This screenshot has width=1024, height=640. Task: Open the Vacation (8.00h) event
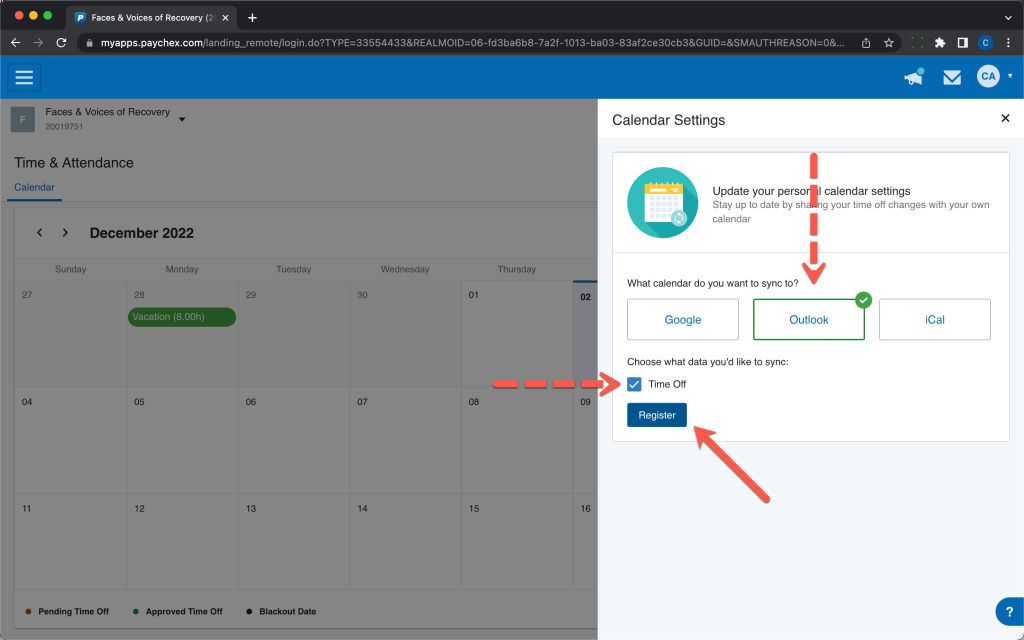[182, 317]
